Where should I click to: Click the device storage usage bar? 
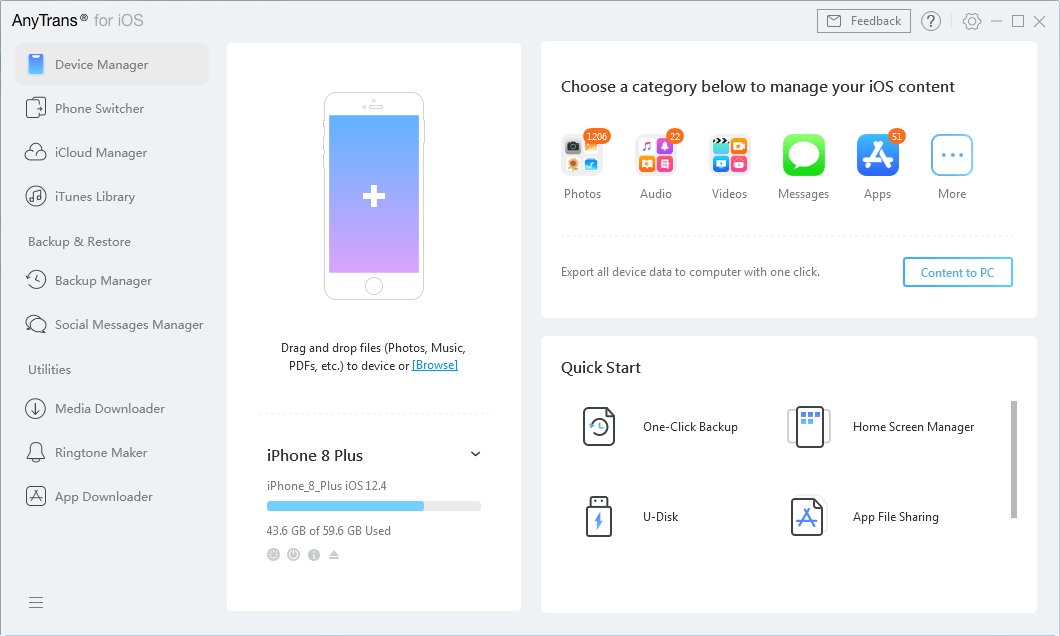(x=374, y=506)
